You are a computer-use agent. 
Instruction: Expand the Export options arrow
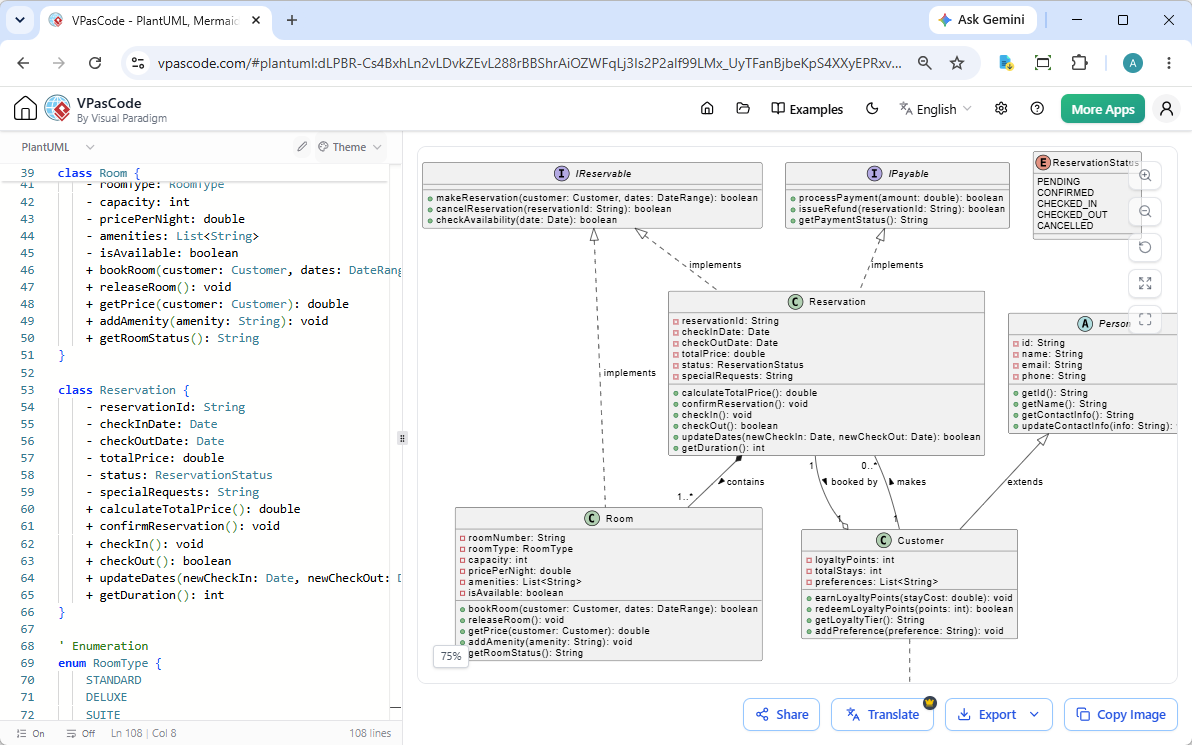tap(1034, 715)
